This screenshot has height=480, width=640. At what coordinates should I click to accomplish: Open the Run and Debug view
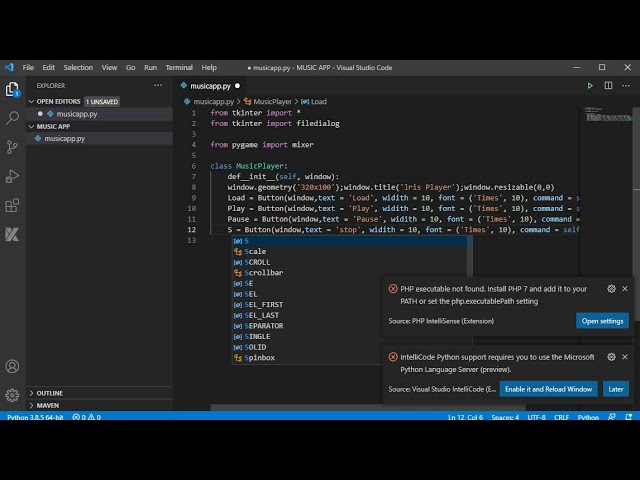tap(12, 176)
